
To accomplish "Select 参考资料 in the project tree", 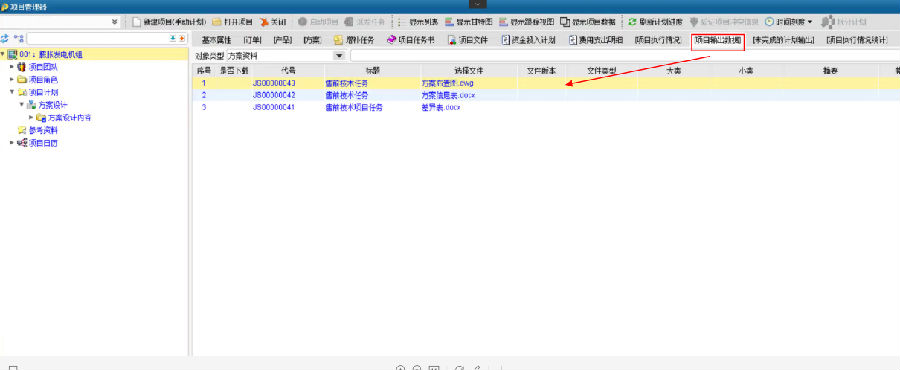I will 43,130.
